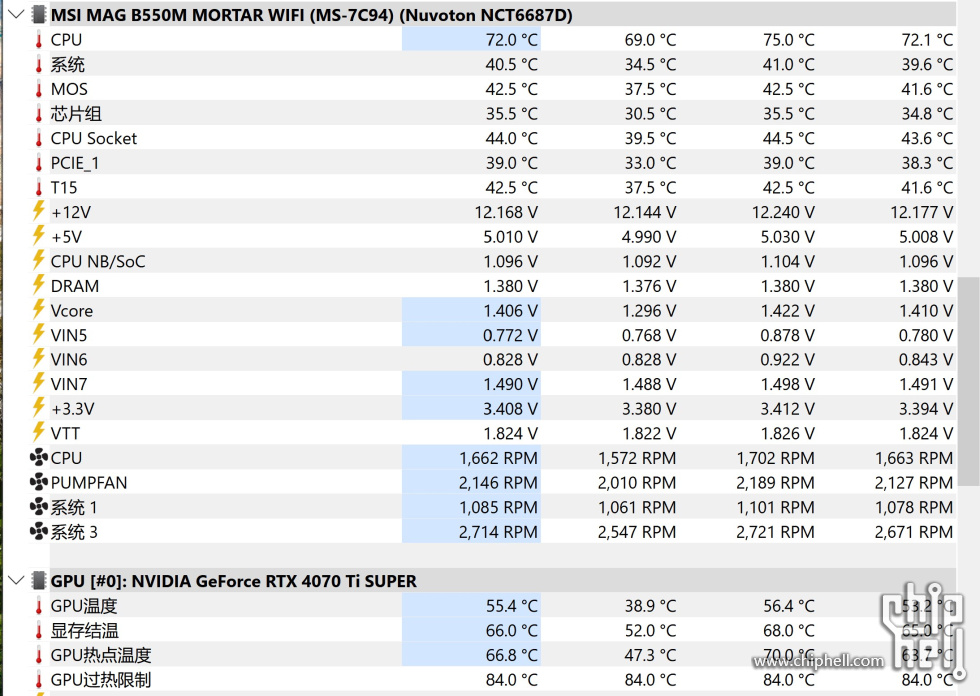Viewport: 980px width, 696px height.
Task: Click the motherboard chip icon beside MSI MAG B550M
Action: point(39,14)
